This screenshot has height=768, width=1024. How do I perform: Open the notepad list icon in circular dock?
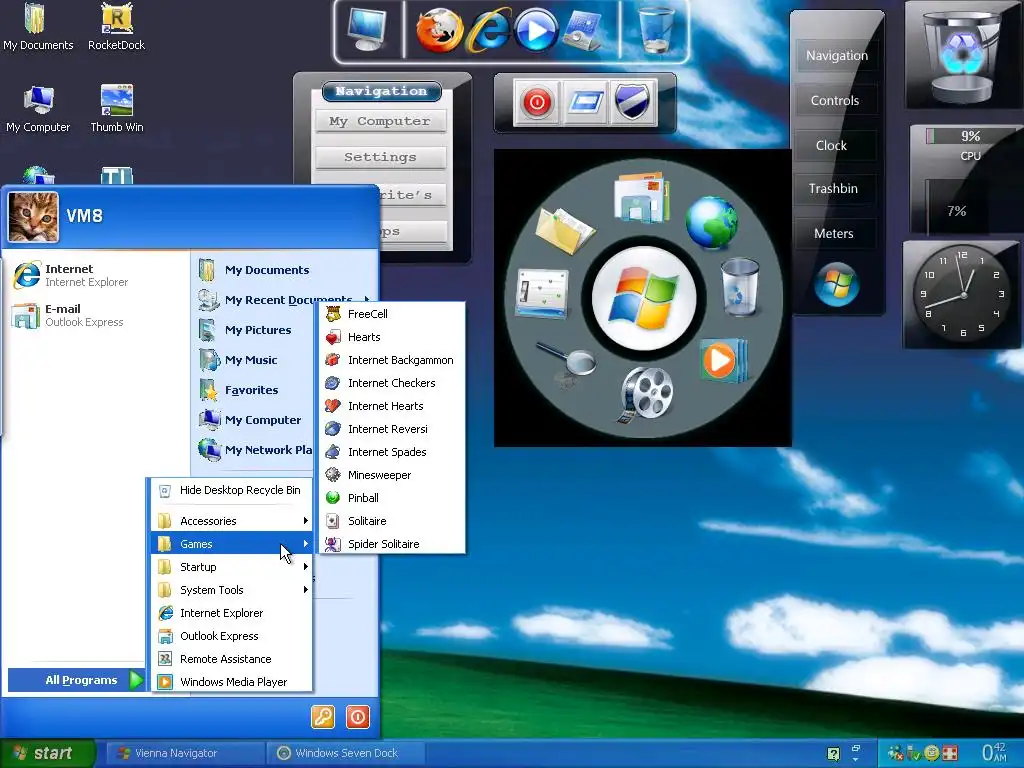pos(542,293)
